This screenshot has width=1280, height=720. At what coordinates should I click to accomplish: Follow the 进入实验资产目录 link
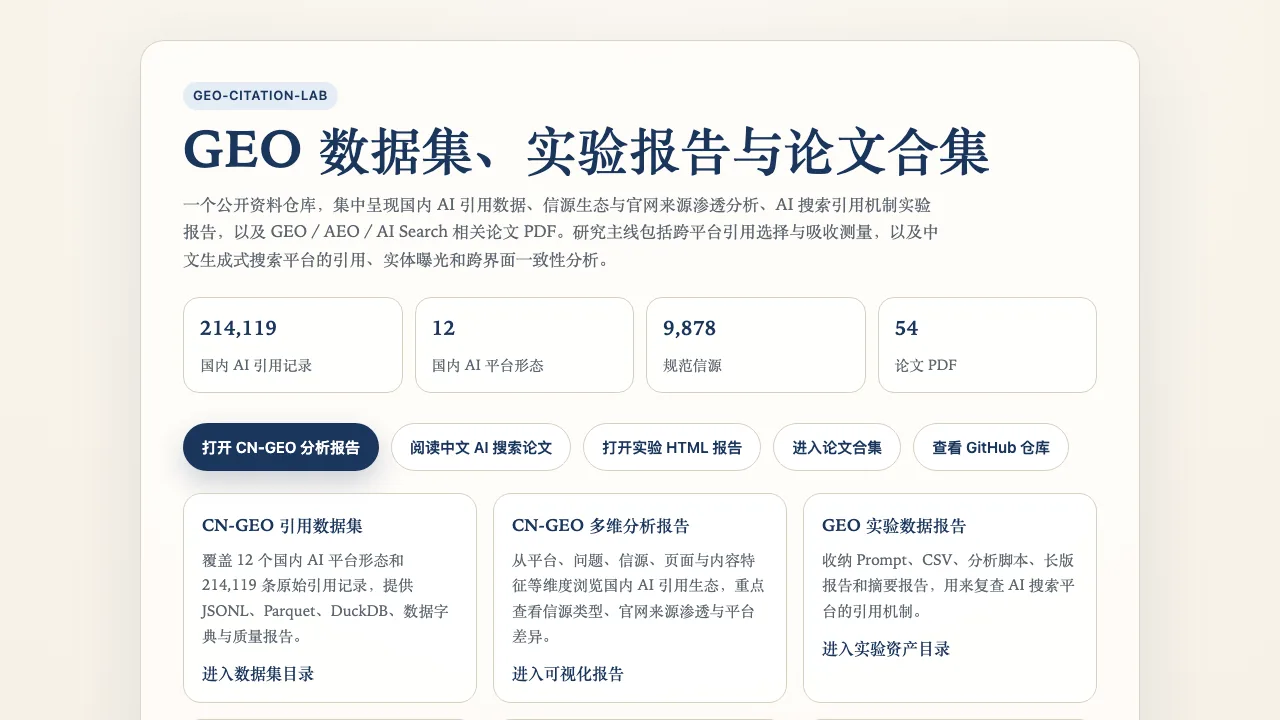pos(886,649)
